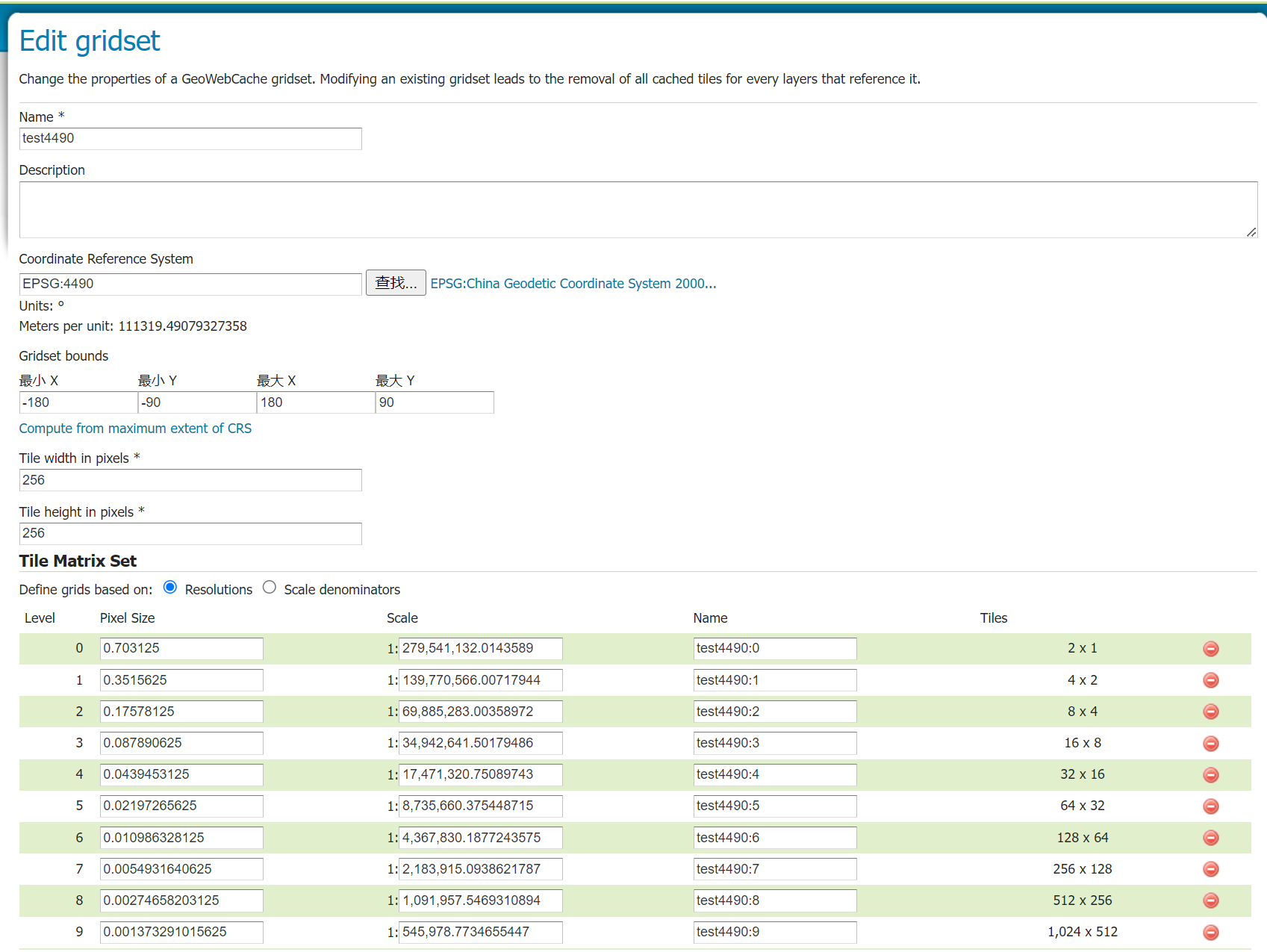This screenshot has width=1267, height=952.
Task: Focus the Name field containing test4490
Action: click(x=190, y=139)
